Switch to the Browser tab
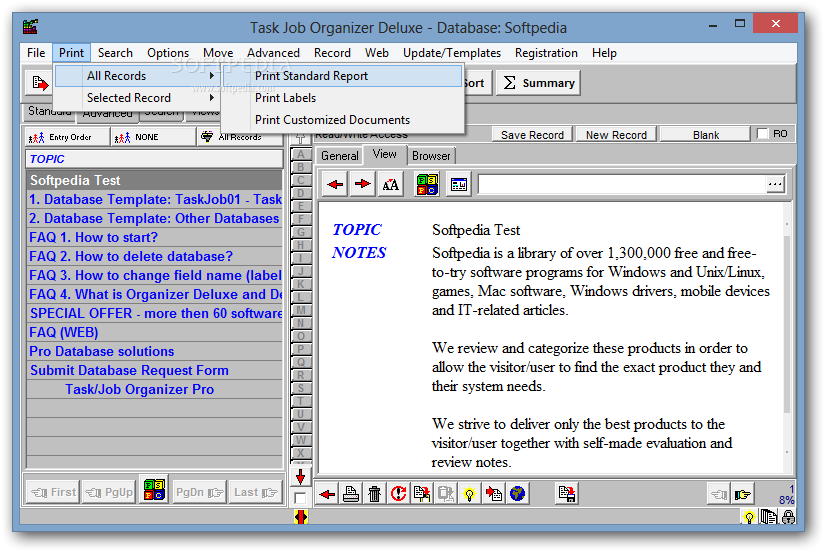This screenshot has height=552, width=825. tap(431, 156)
